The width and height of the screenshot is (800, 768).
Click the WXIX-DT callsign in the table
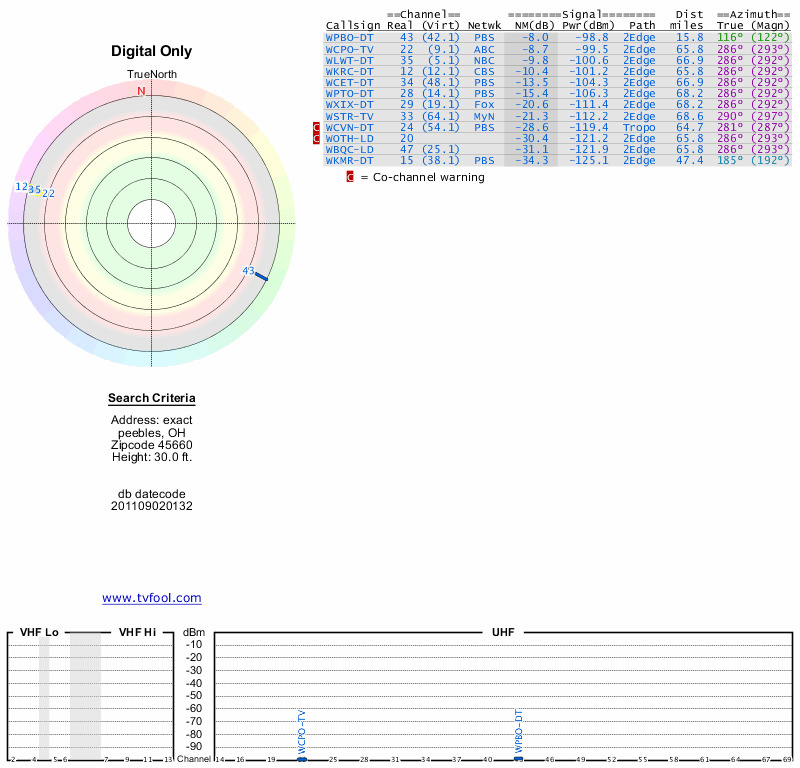tap(349, 104)
